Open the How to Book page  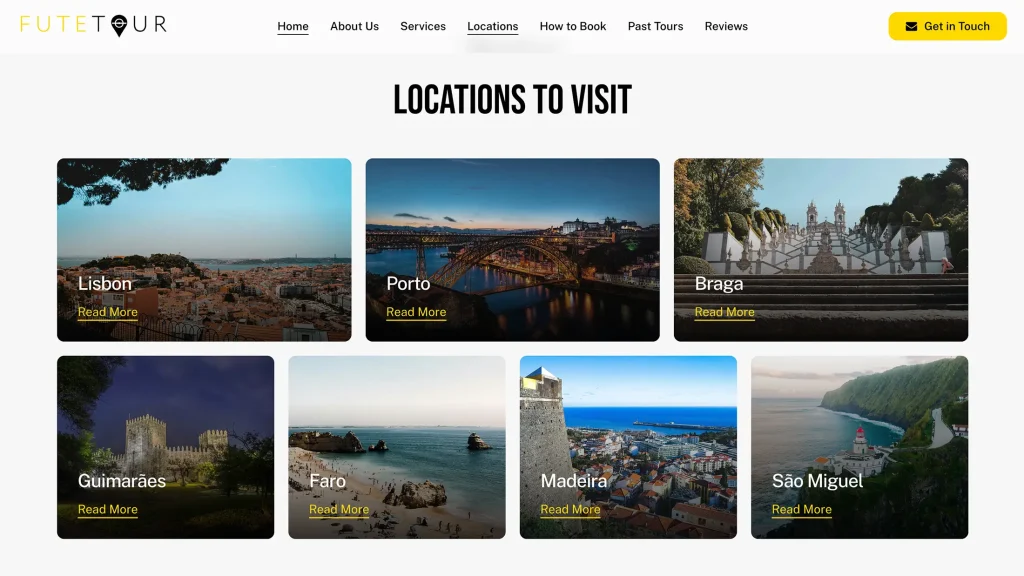[x=572, y=26]
